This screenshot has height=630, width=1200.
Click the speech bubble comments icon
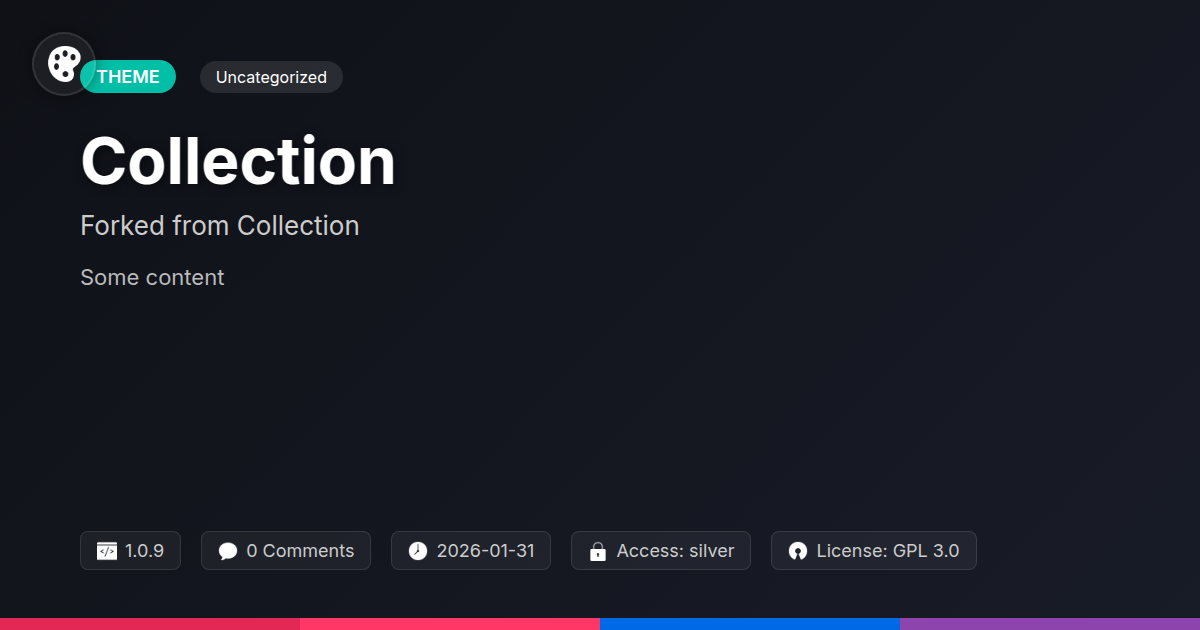point(228,551)
